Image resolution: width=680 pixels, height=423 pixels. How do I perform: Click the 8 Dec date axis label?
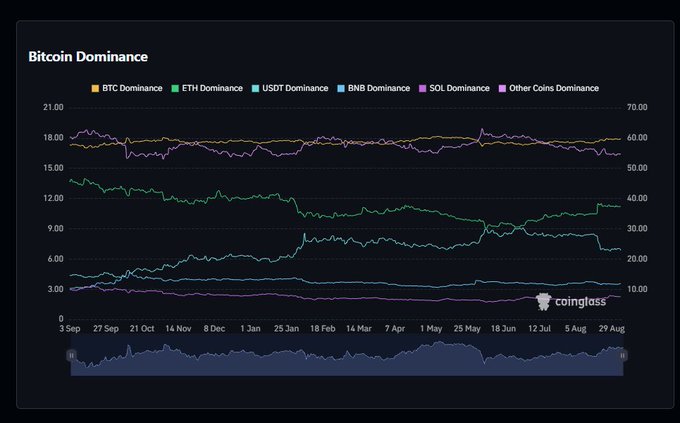tap(214, 329)
